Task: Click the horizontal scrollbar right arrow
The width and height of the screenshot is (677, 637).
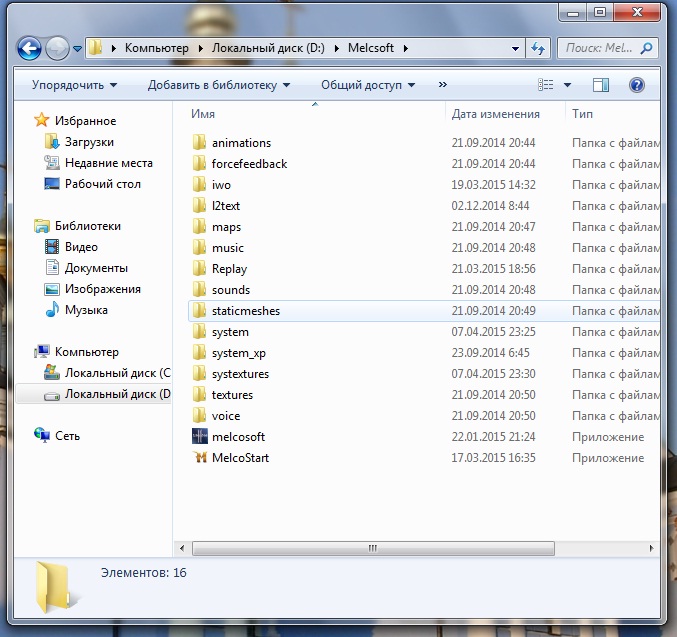Action: tap(652, 548)
